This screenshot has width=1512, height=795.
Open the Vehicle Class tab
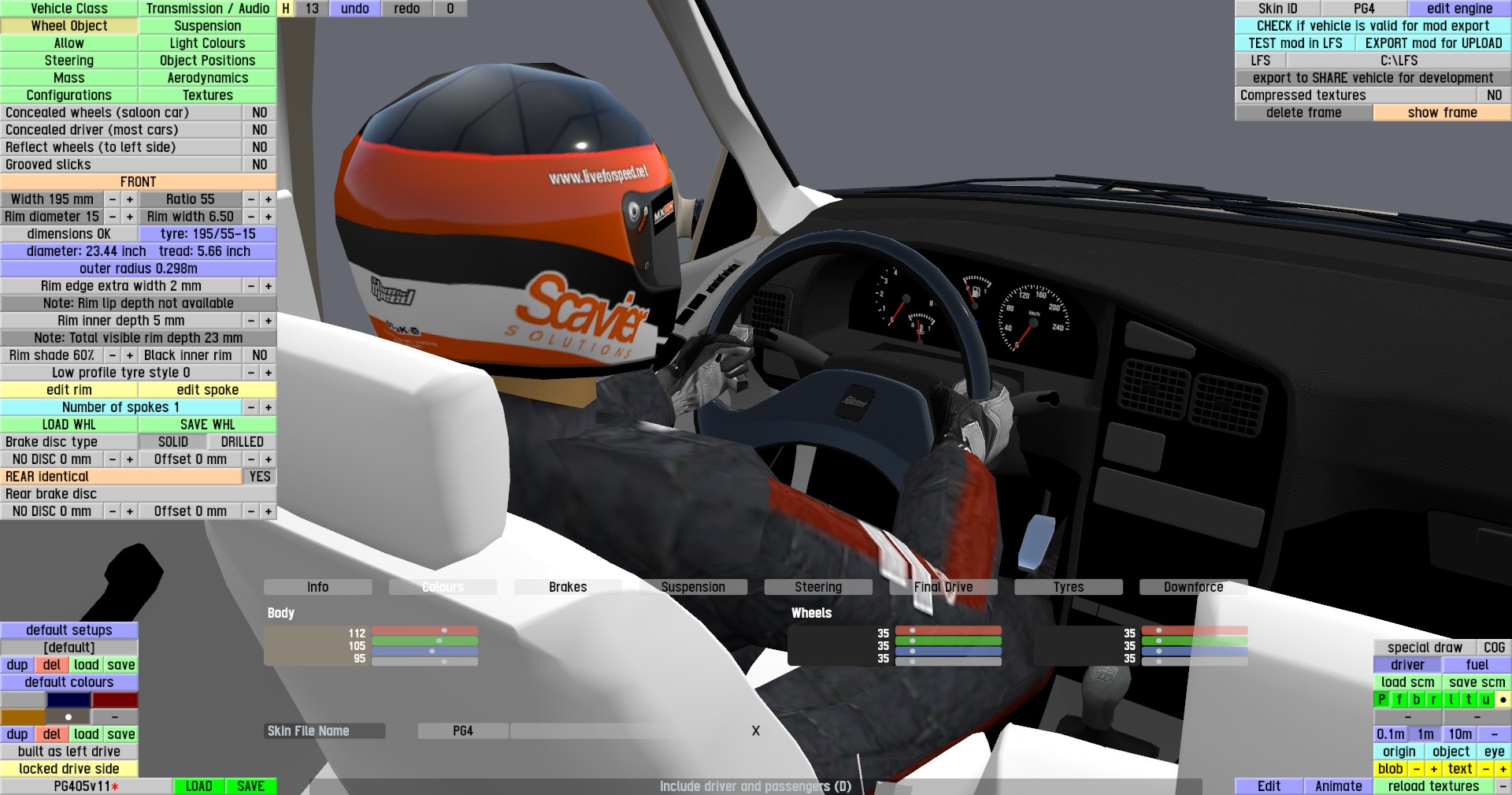coord(69,9)
